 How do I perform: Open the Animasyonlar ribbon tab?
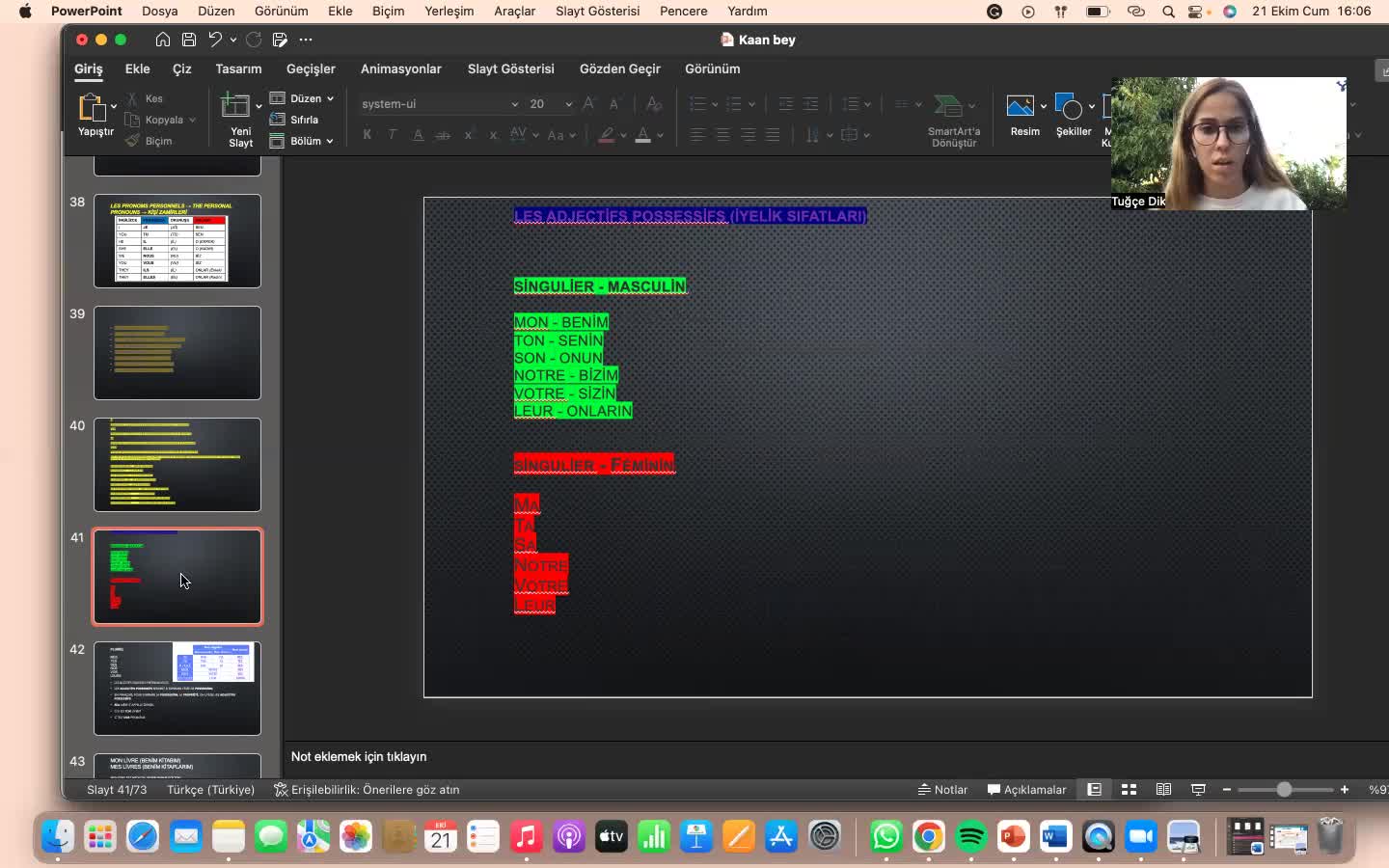pyautogui.click(x=400, y=68)
